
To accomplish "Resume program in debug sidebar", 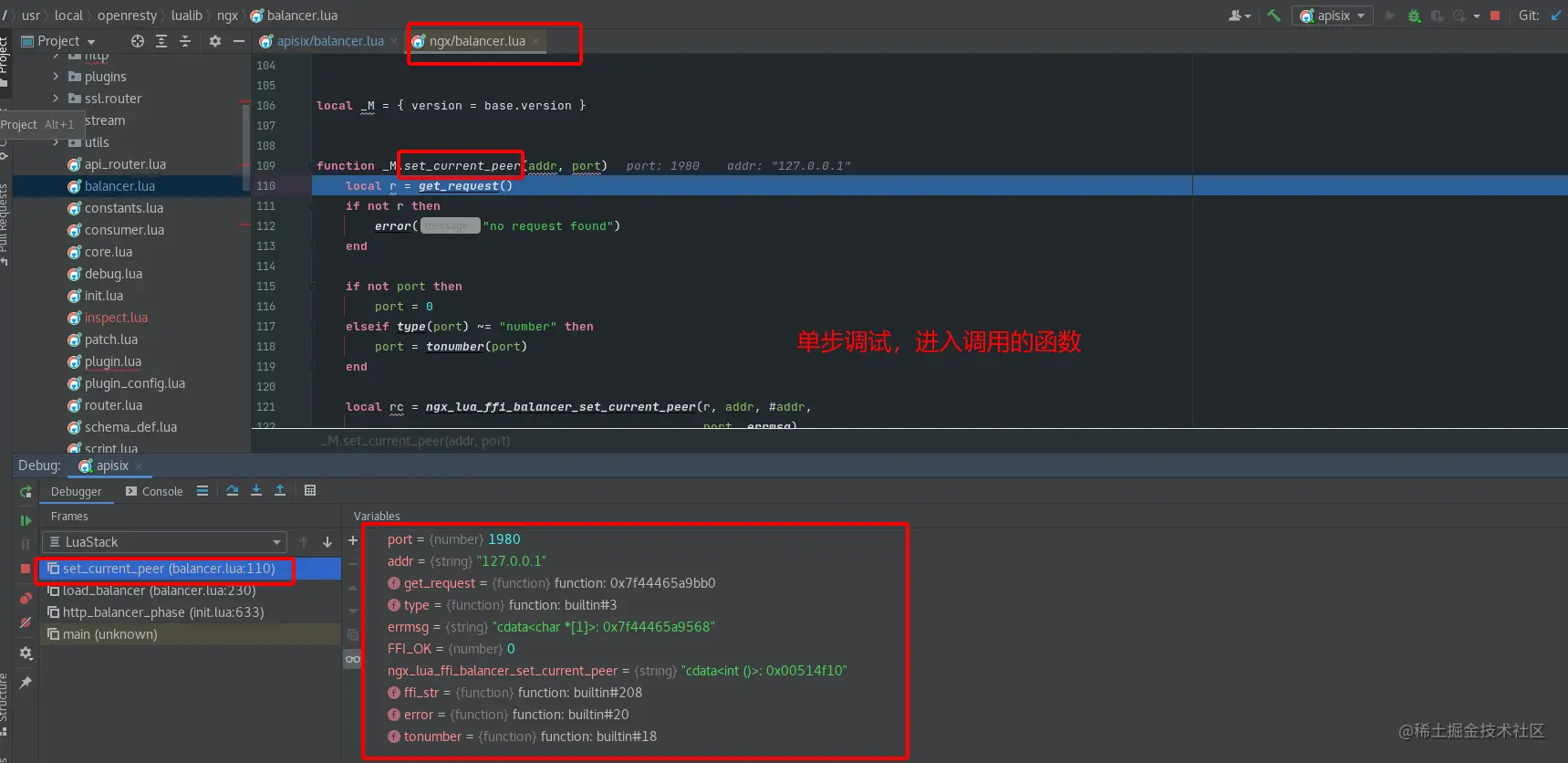I will [x=26, y=520].
